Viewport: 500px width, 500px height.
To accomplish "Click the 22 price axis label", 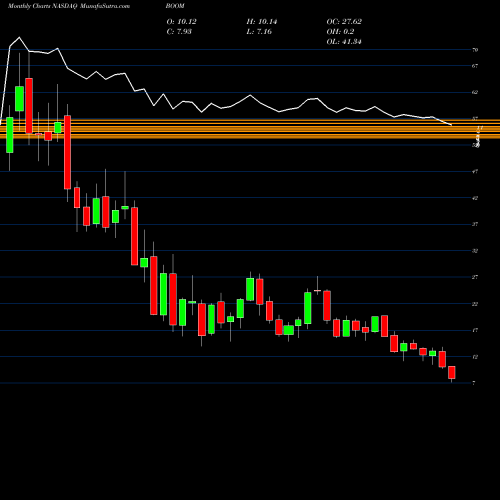I will point(475,304).
